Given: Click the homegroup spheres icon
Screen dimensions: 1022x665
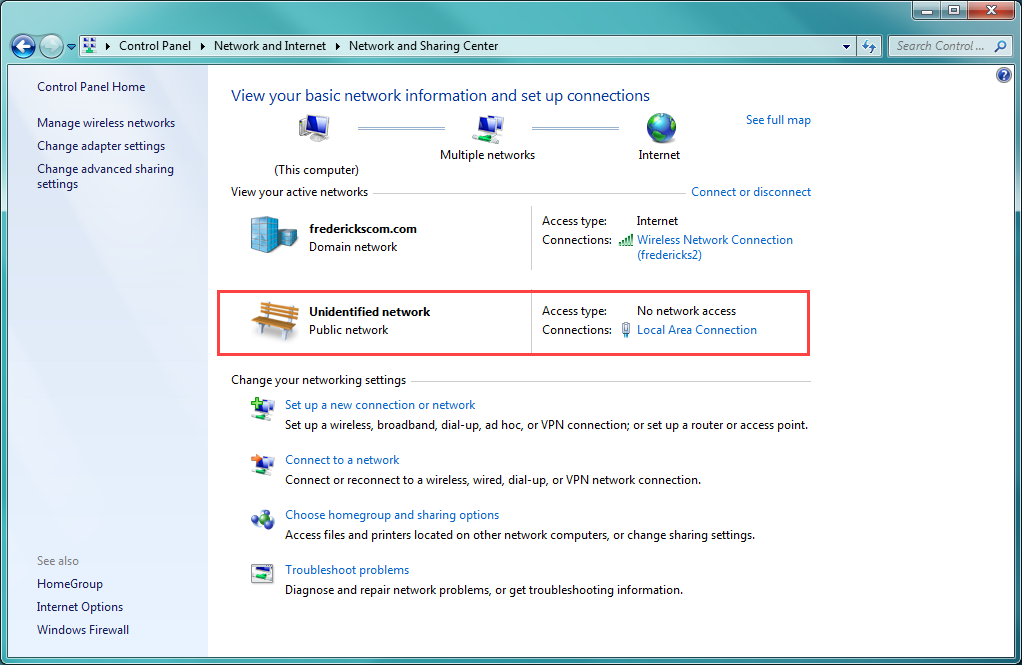Looking at the screenshot, I should coord(263,520).
